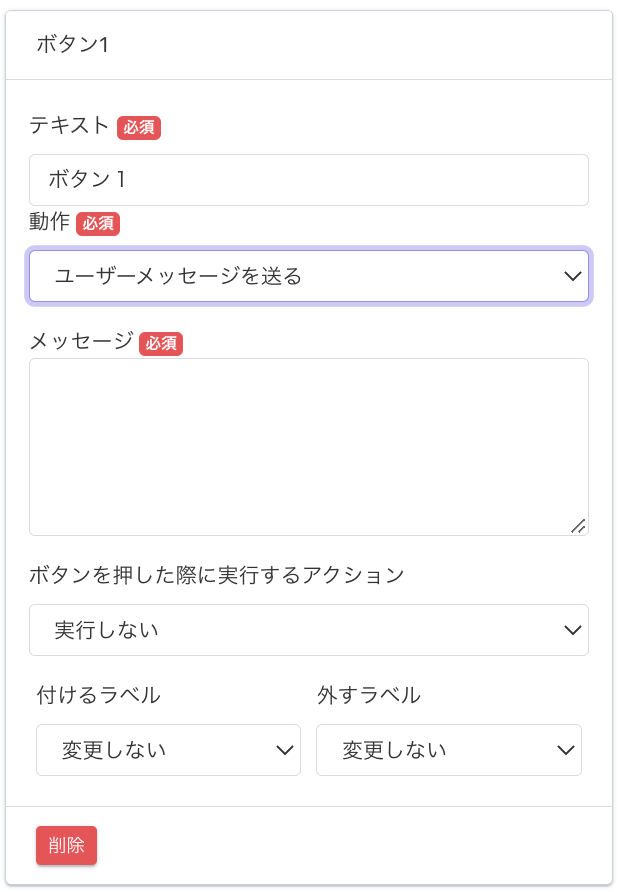Expand the 外すラベル 変更しない dropdown
624x892 pixels.
click(449, 750)
